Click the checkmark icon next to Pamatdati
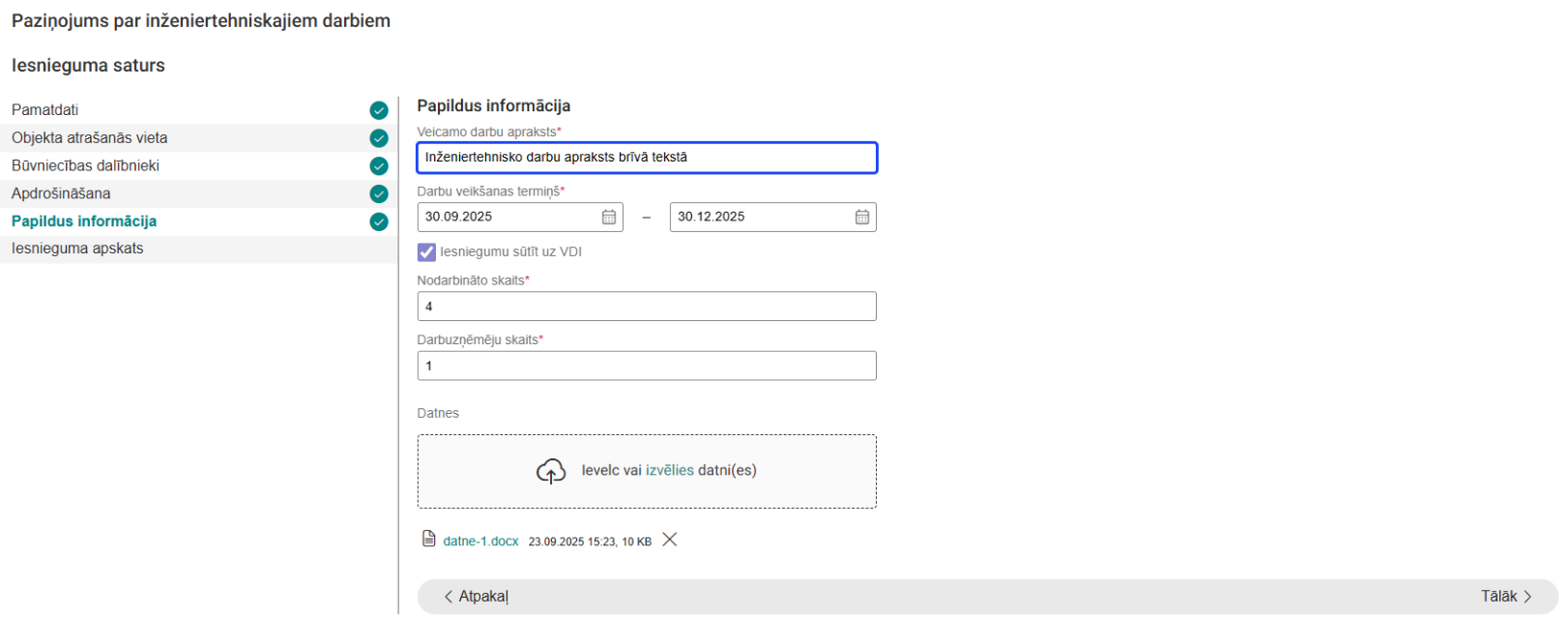This screenshot has height=617, width=1568. coord(379,110)
